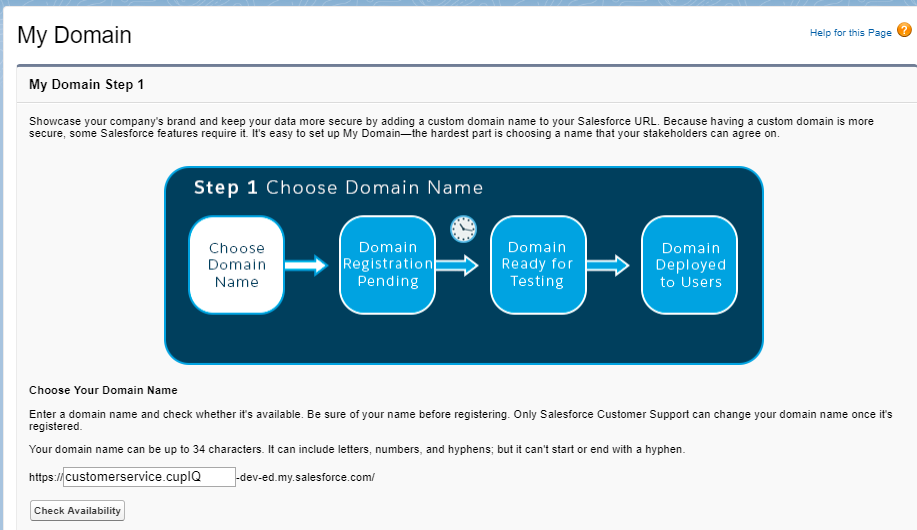Click the Choose Your Domain Name heading
This screenshot has width=917, height=530.
(x=104, y=390)
